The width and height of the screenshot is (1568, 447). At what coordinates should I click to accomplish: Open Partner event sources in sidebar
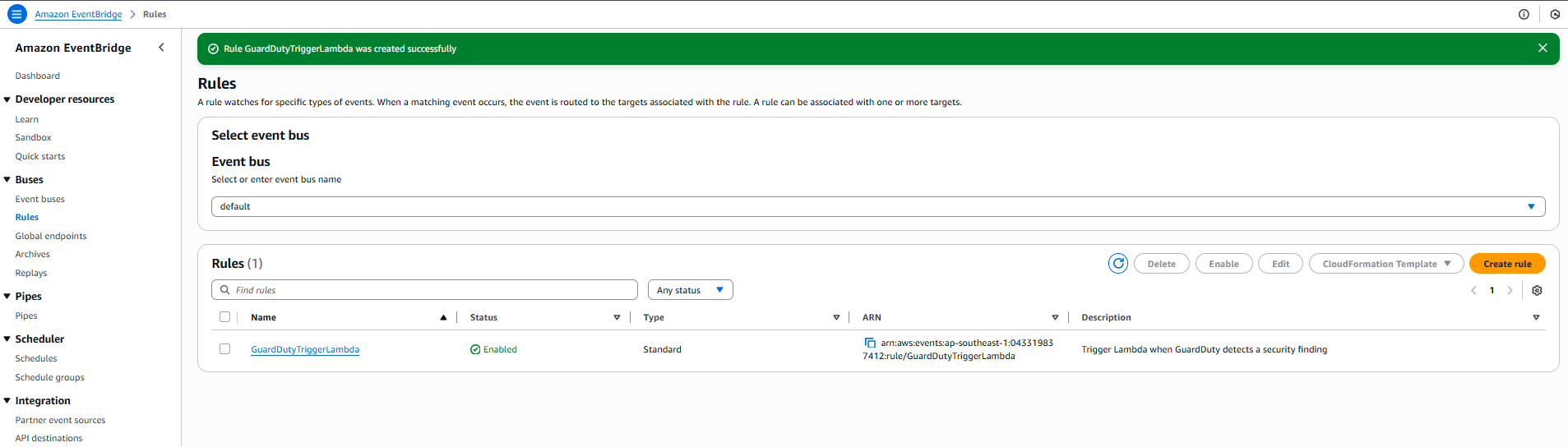click(x=60, y=420)
